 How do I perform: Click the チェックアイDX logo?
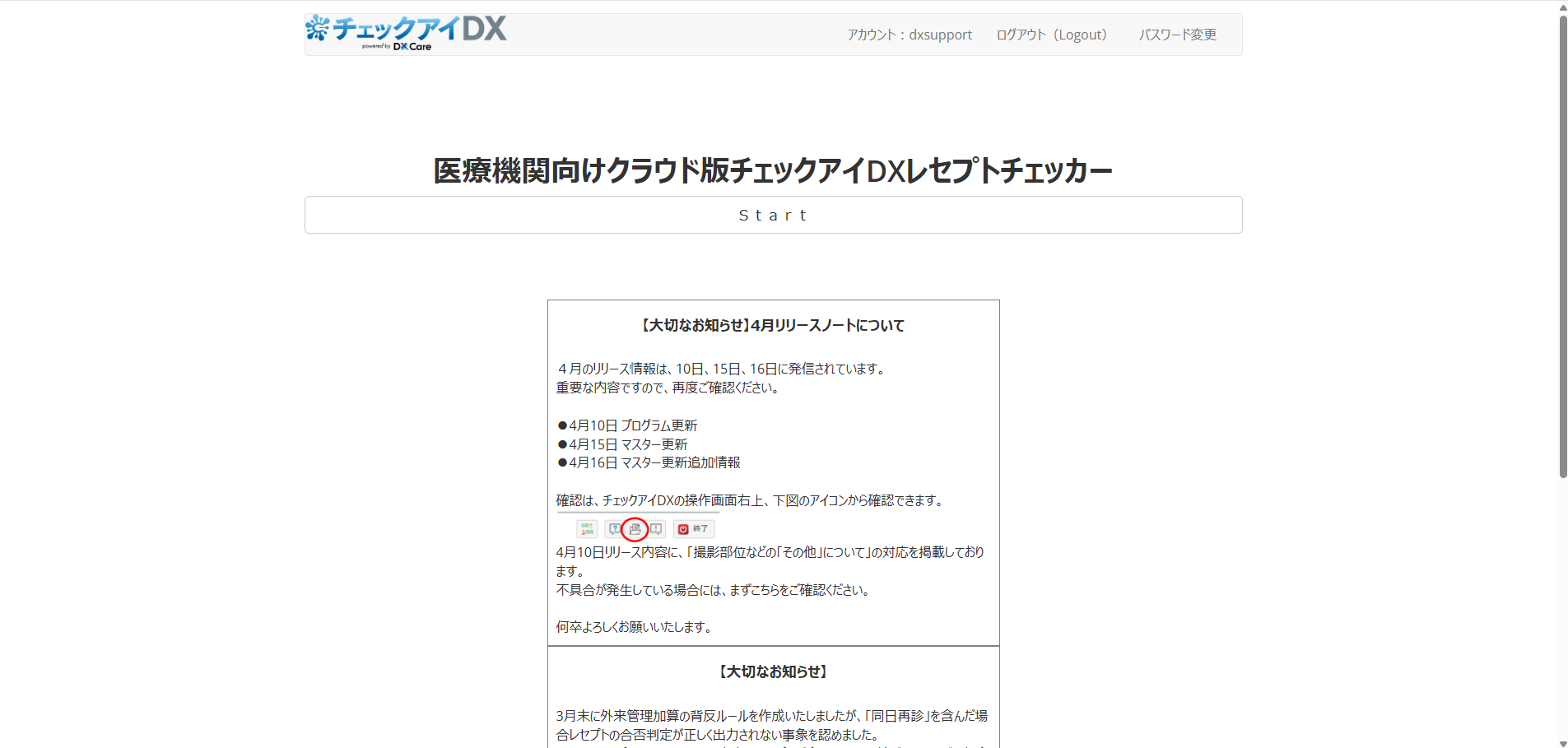(x=406, y=33)
